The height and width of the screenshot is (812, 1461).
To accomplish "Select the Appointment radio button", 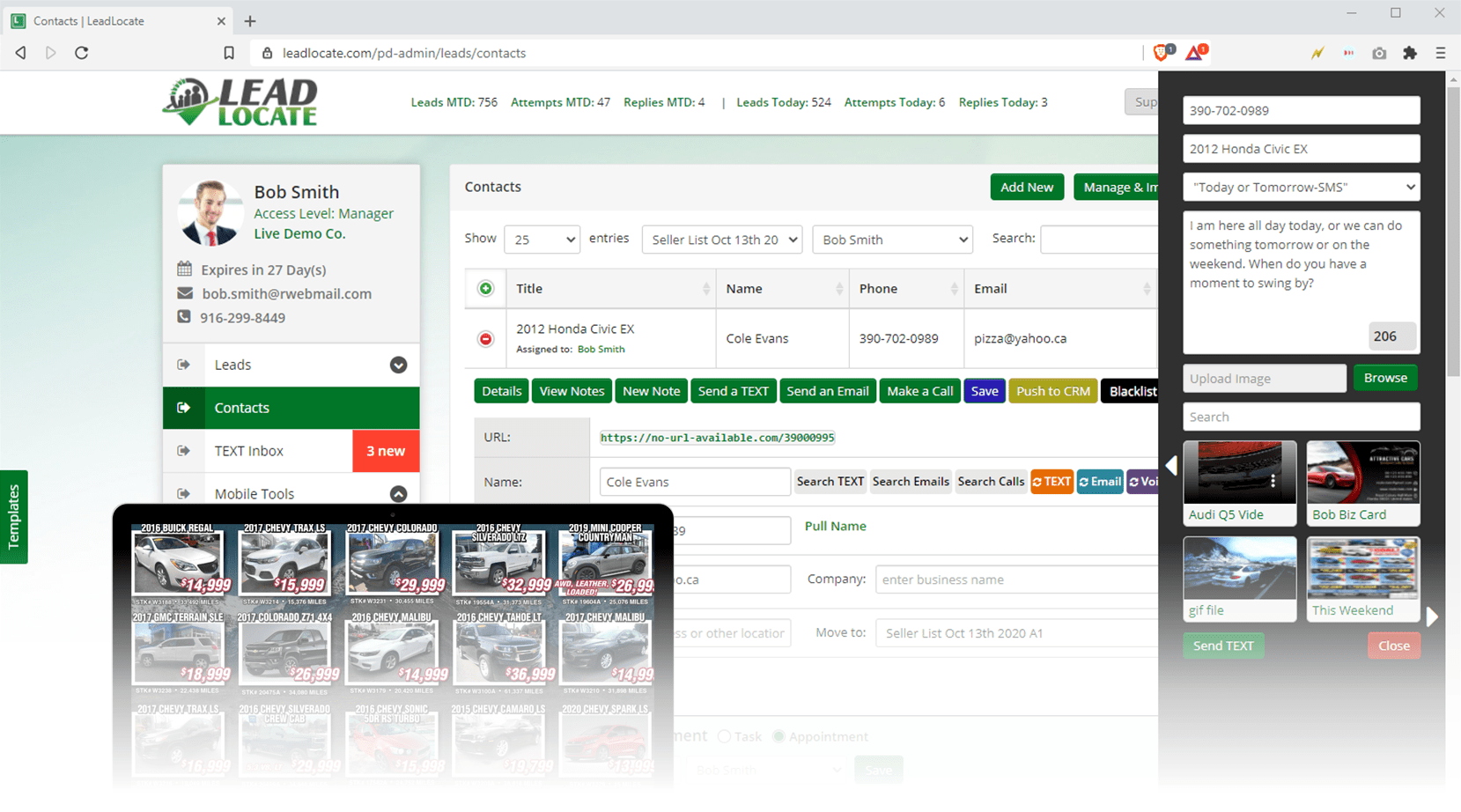I will coord(778,736).
